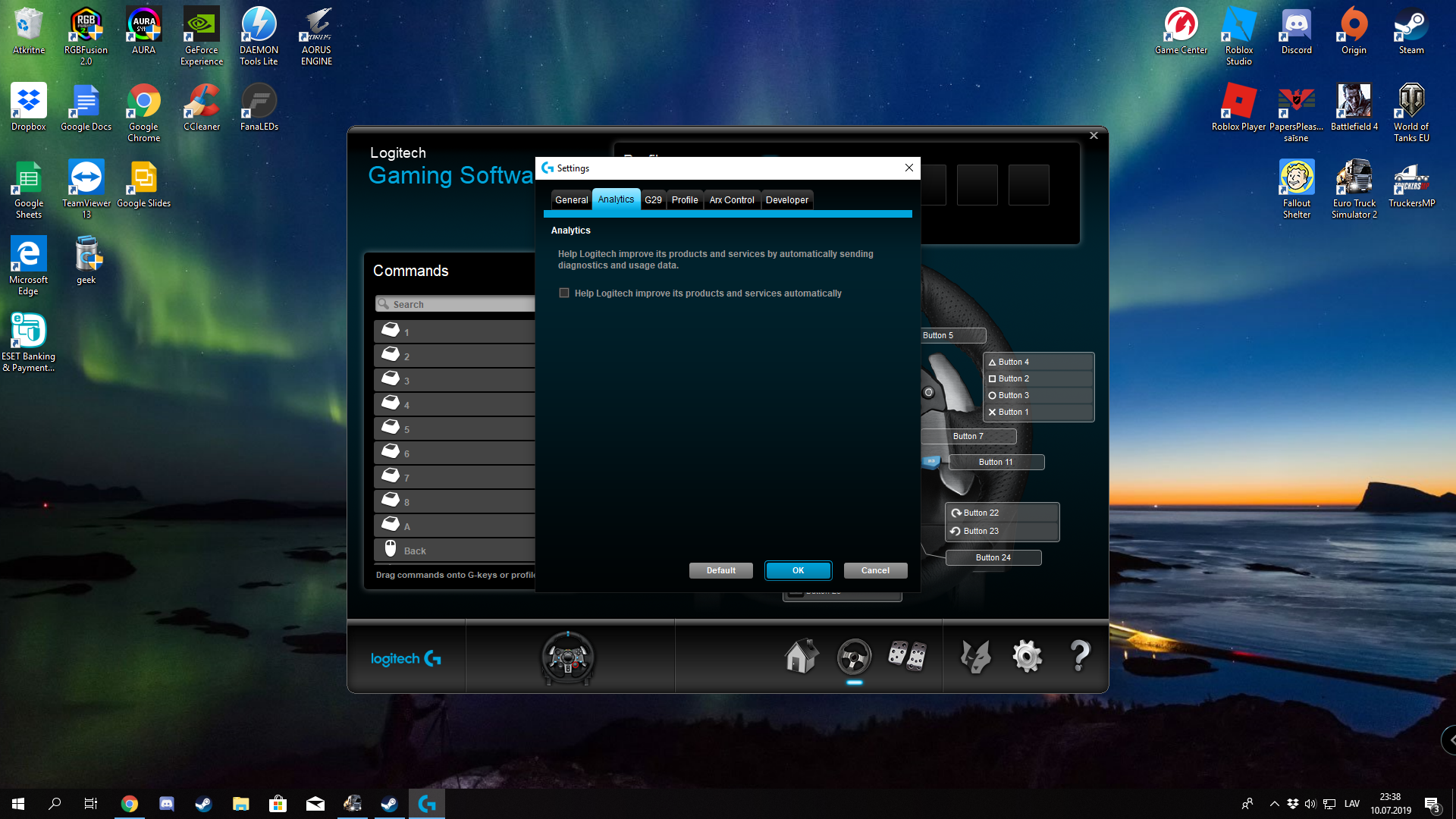The image size is (1456, 819).
Task: Open Chrome from the taskbar
Action: pos(130,804)
